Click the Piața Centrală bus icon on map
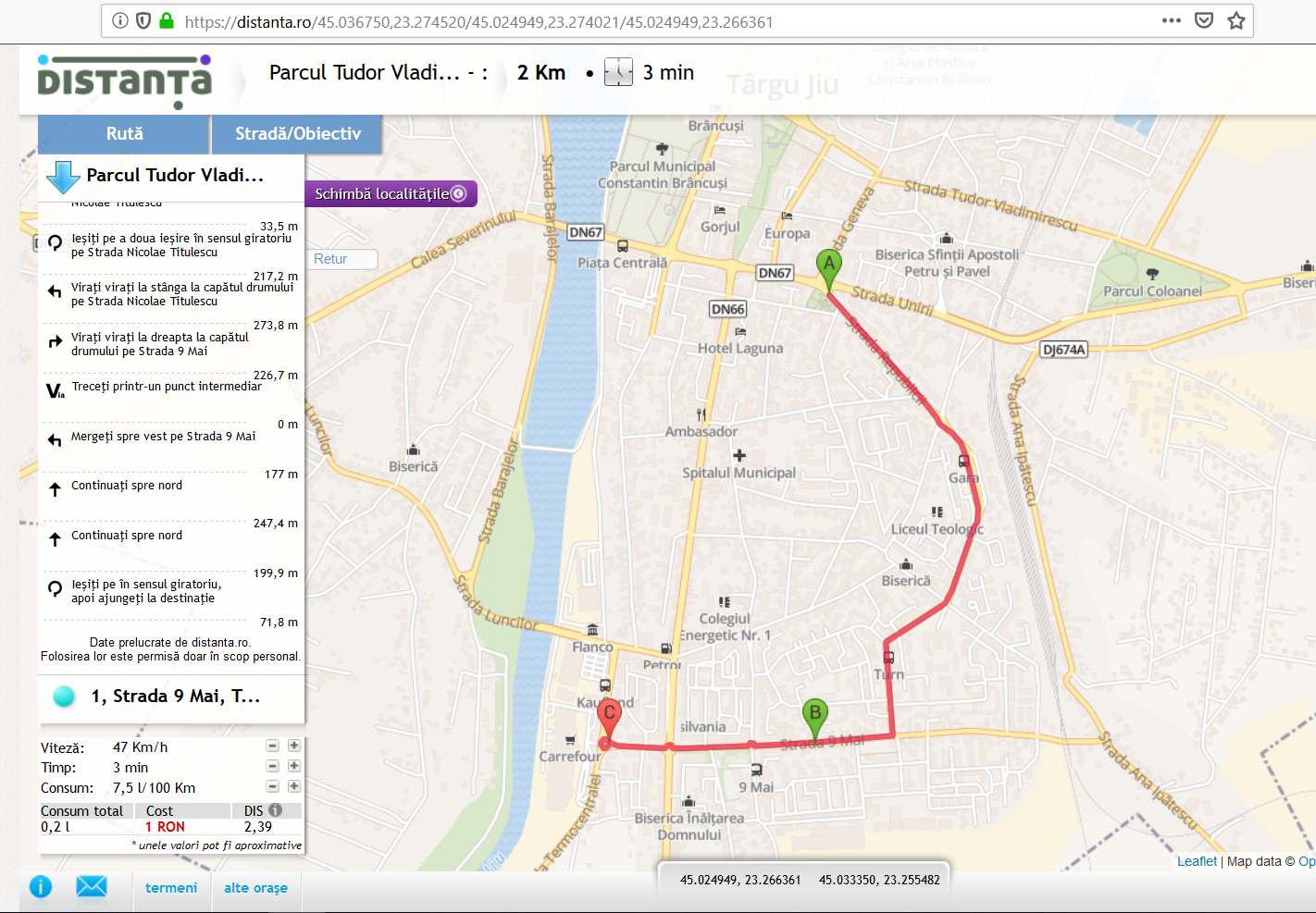This screenshot has height=913, width=1316. coord(623,246)
